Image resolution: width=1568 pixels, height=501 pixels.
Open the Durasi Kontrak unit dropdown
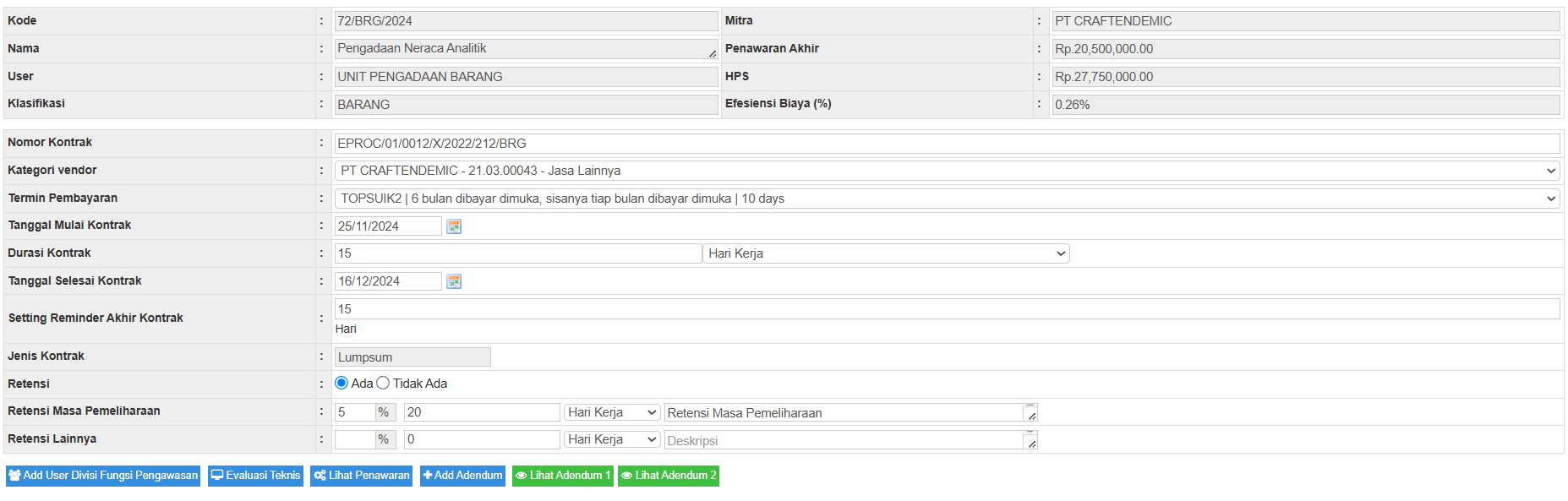tap(886, 253)
